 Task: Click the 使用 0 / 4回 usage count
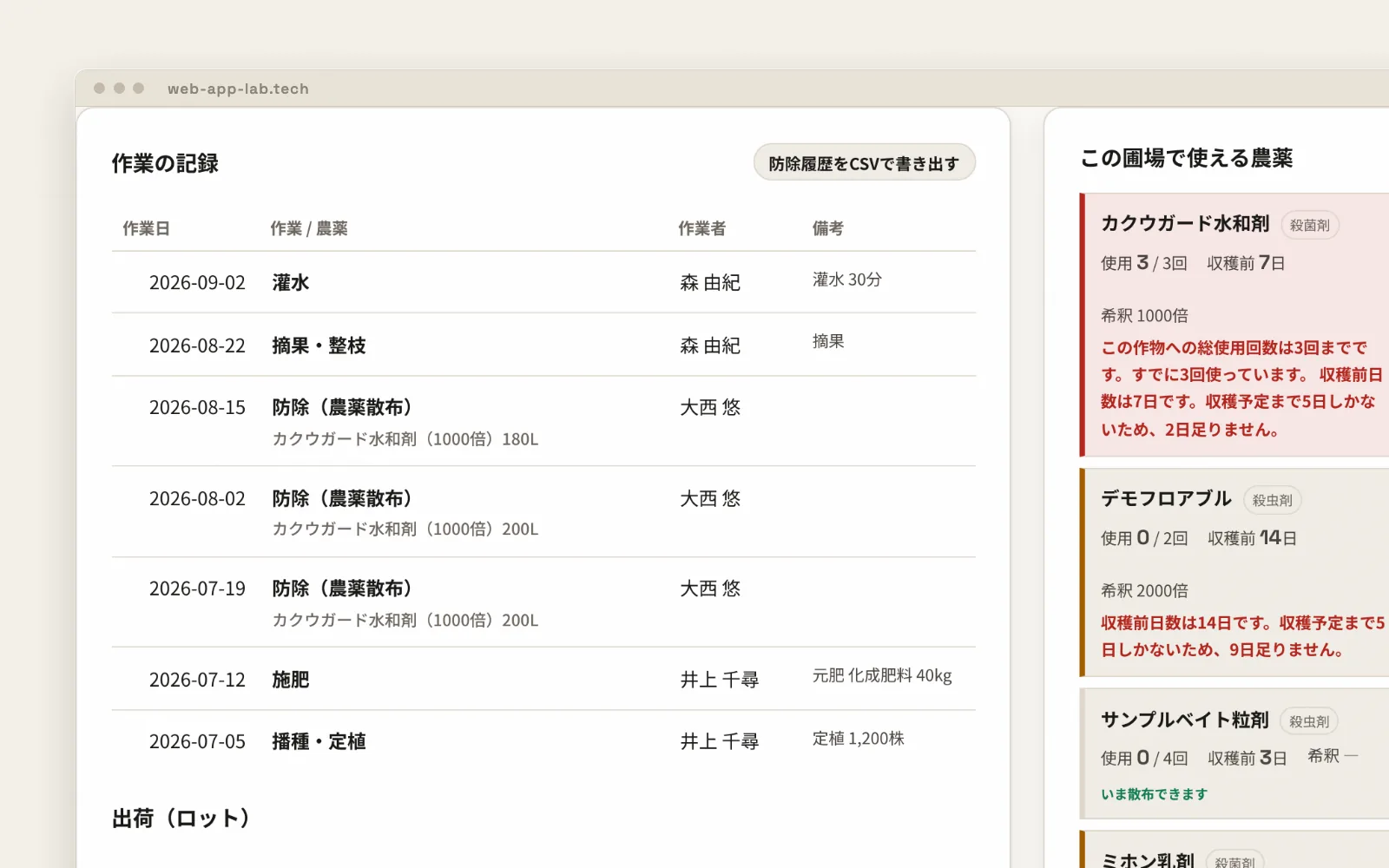pyautogui.click(x=1144, y=759)
